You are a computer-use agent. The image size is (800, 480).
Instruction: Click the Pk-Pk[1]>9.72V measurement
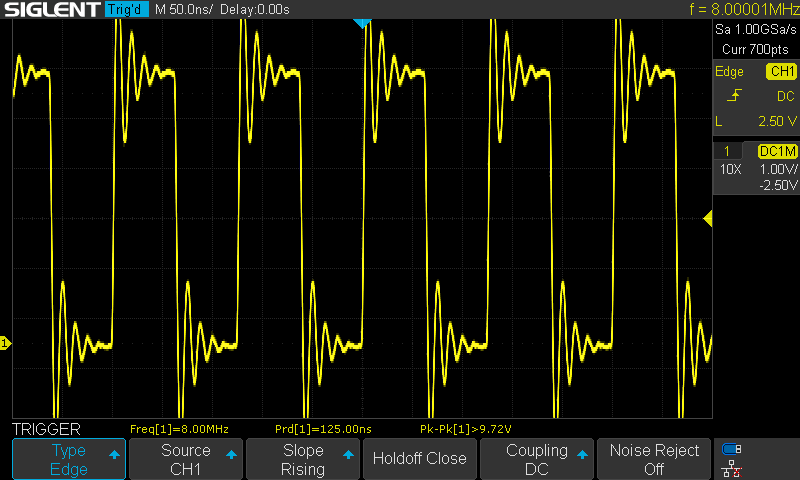[465, 429]
